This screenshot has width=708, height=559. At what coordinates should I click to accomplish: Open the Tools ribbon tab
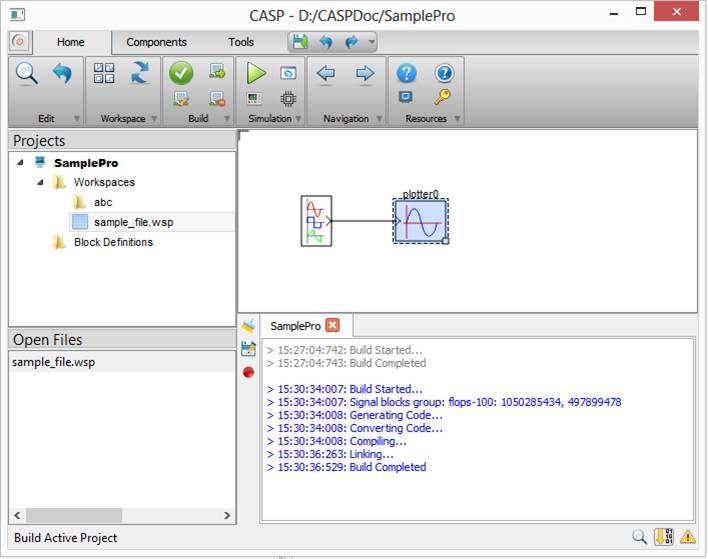pos(241,42)
